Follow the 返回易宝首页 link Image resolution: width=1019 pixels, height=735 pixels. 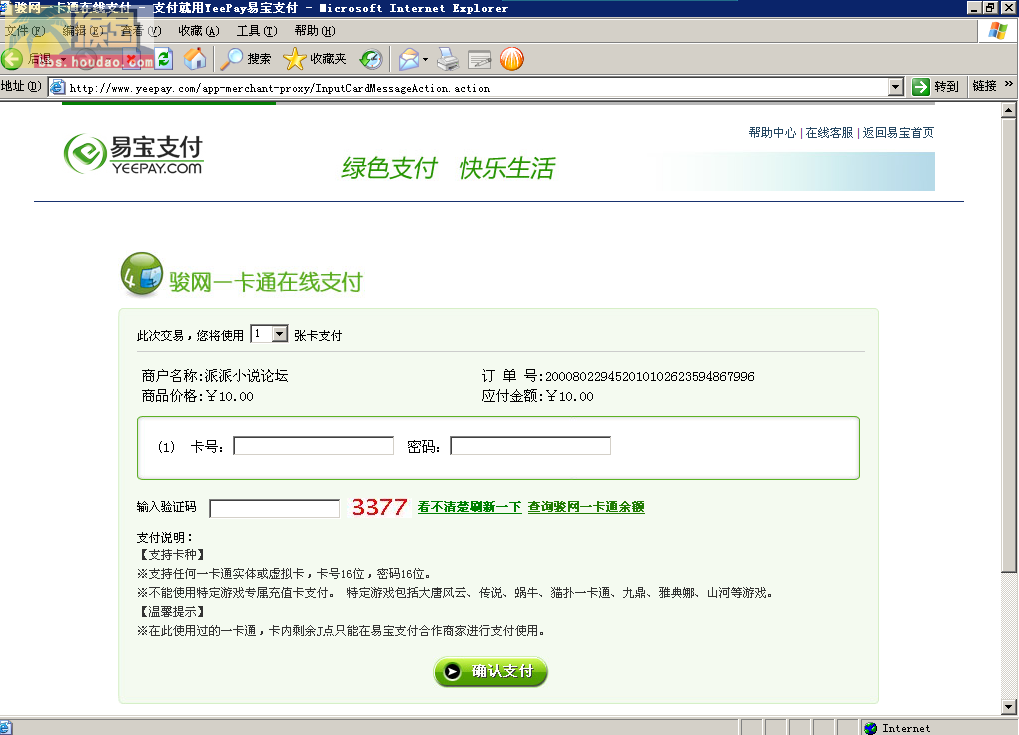[898, 133]
